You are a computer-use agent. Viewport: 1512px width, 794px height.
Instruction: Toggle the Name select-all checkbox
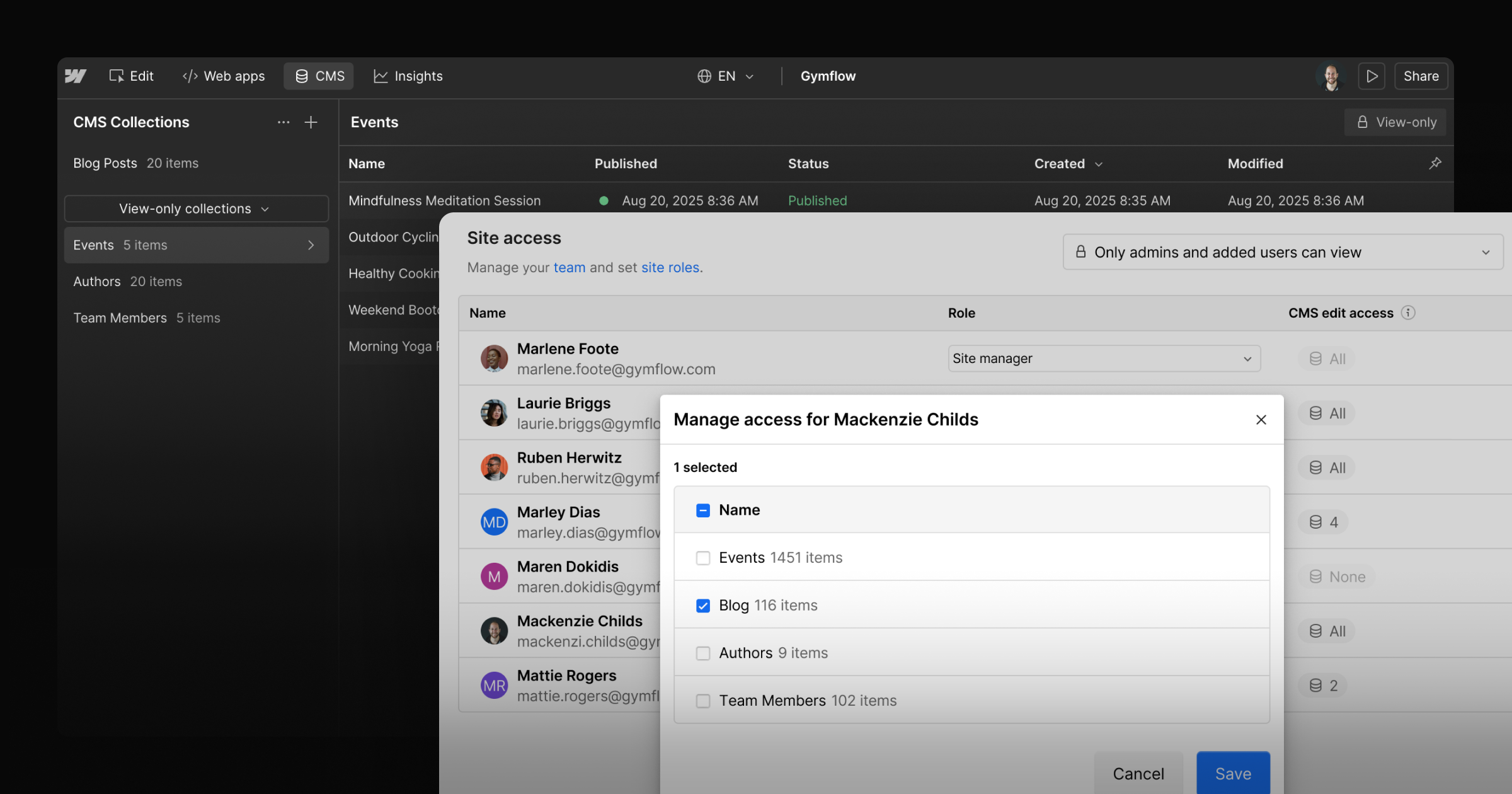703,510
